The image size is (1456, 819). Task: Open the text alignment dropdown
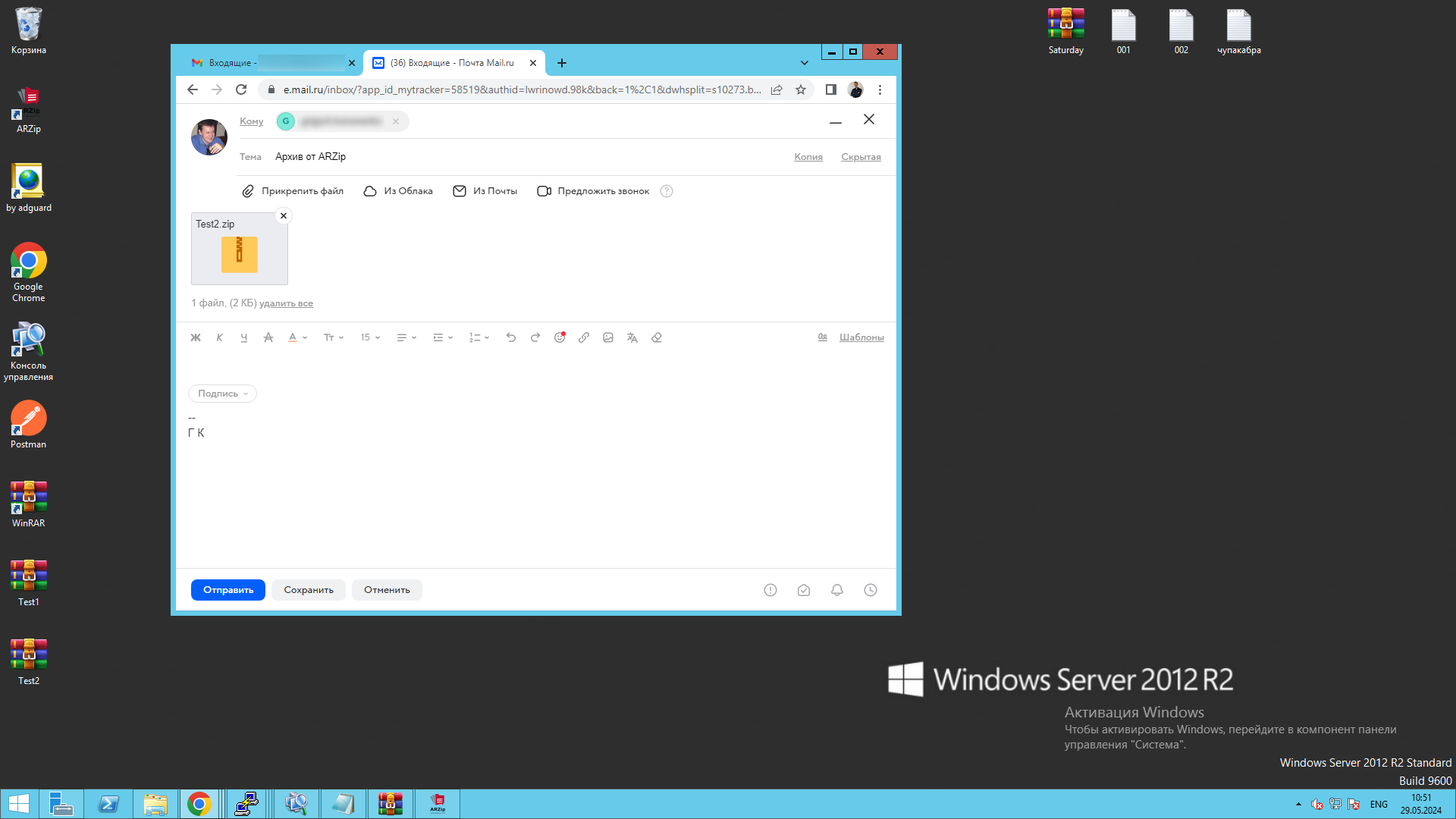coord(406,337)
